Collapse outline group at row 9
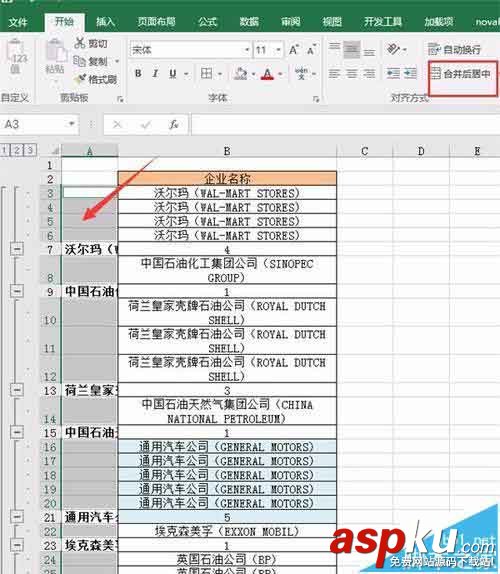500x574 pixels. click(17, 291)
